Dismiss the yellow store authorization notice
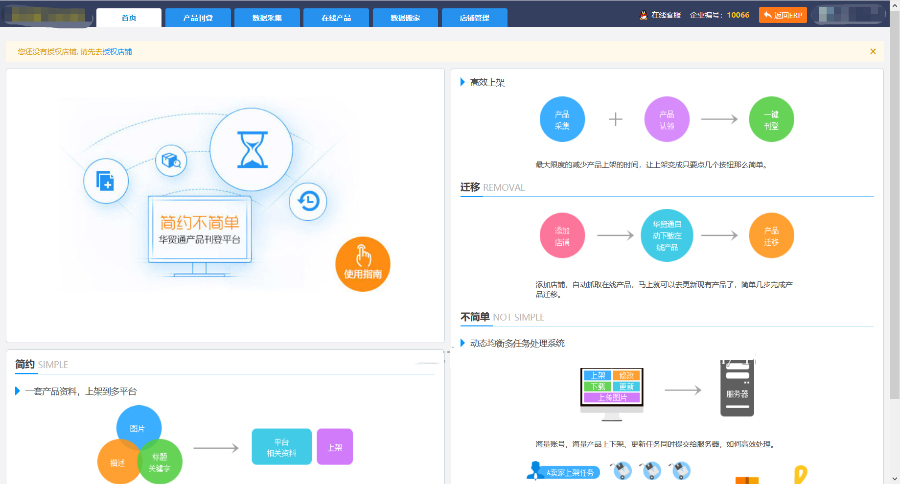Viewport: 900px width, 484px height. pyautogui.click(x=873, y=52)
